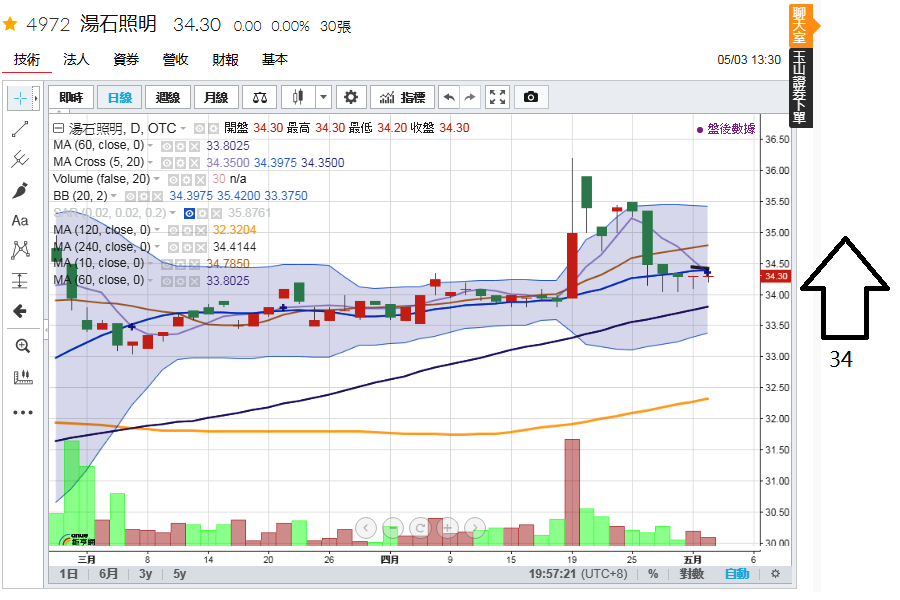Open chart style dropdown arrow
This screenshot has width=900, height=600.
pos(324,97)
